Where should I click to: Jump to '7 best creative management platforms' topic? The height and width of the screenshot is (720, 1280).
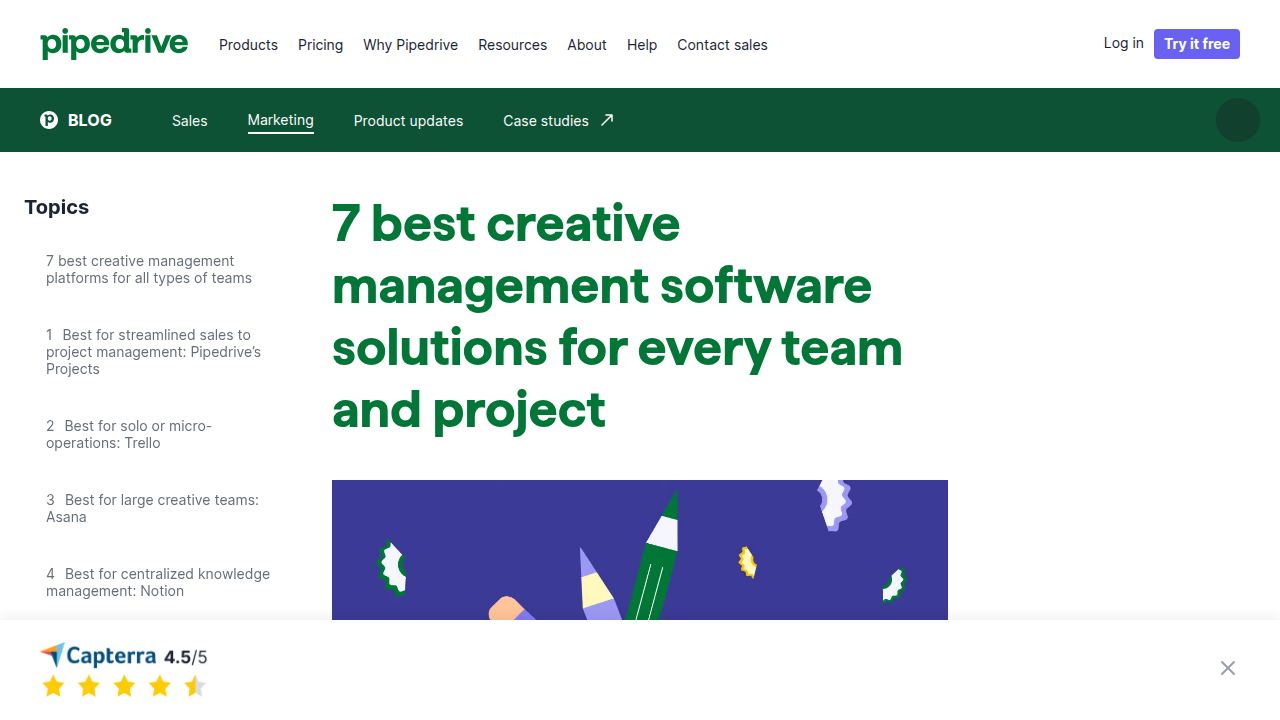(x=149, y=269)
